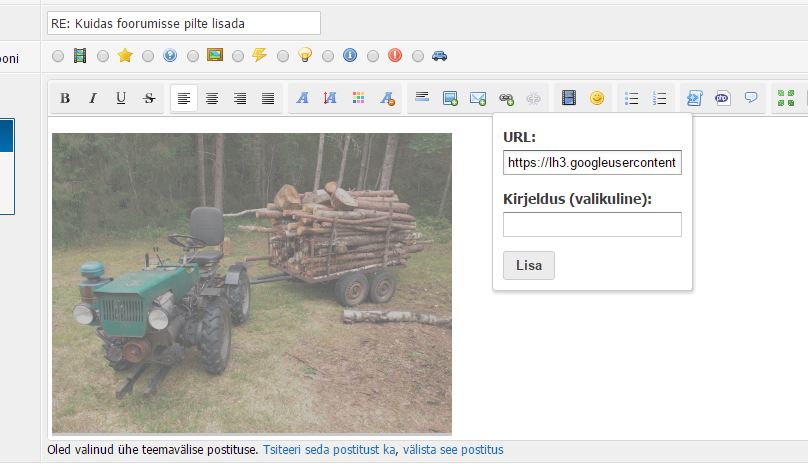Open the smiley emoticon picker
The image size is (808, 464).
click(x=597, y=98)
